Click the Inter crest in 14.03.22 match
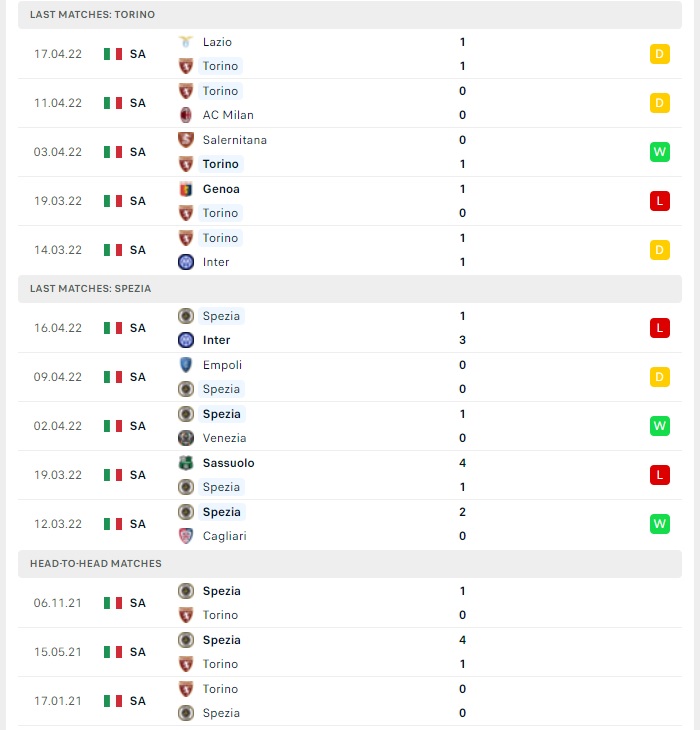 click(186, 262)
